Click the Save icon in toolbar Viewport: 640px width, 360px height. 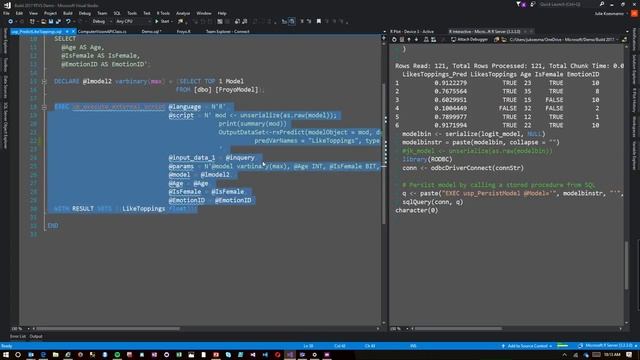[51, 21]
